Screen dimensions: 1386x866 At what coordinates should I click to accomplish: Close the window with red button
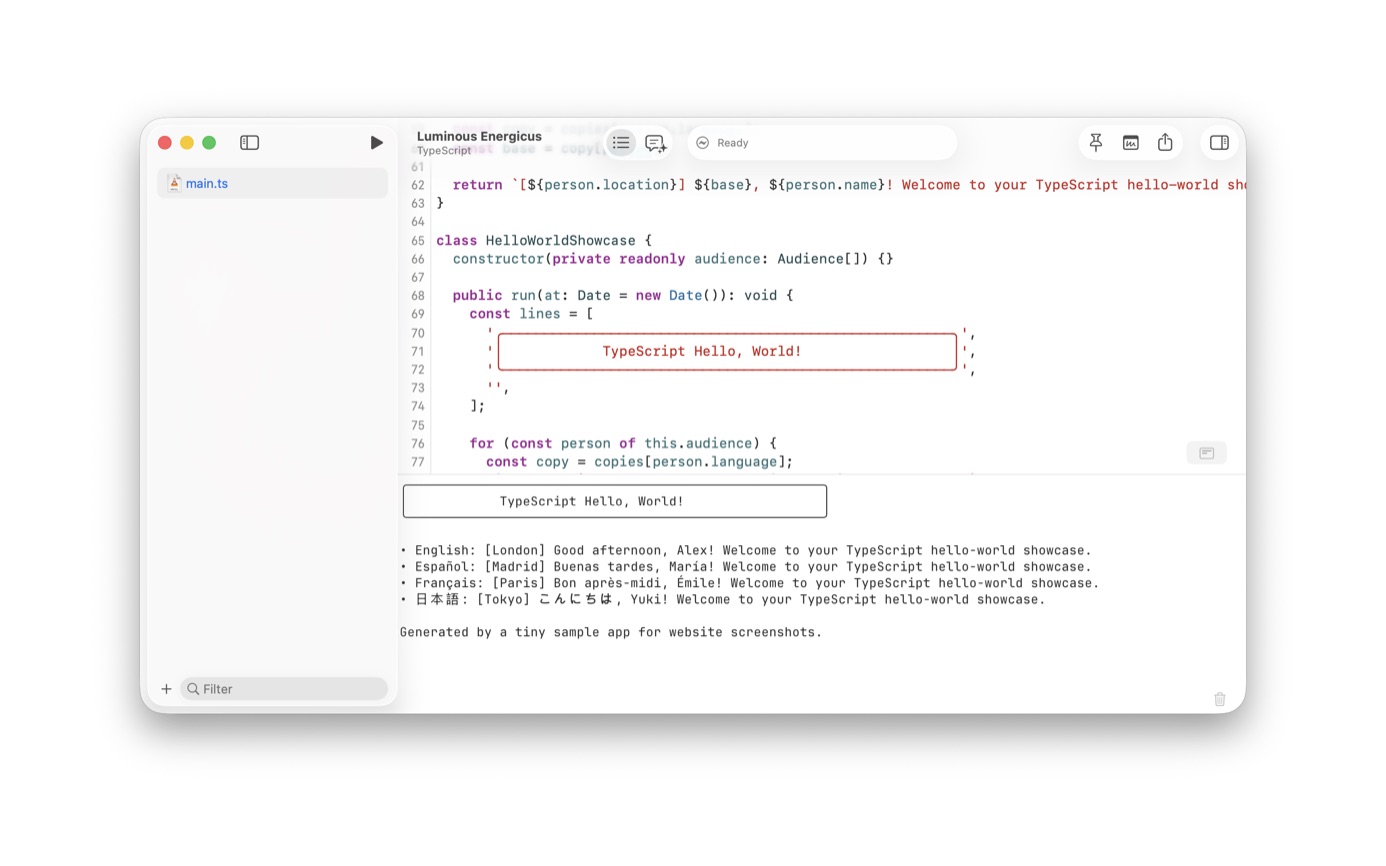(x=165, y=143)
